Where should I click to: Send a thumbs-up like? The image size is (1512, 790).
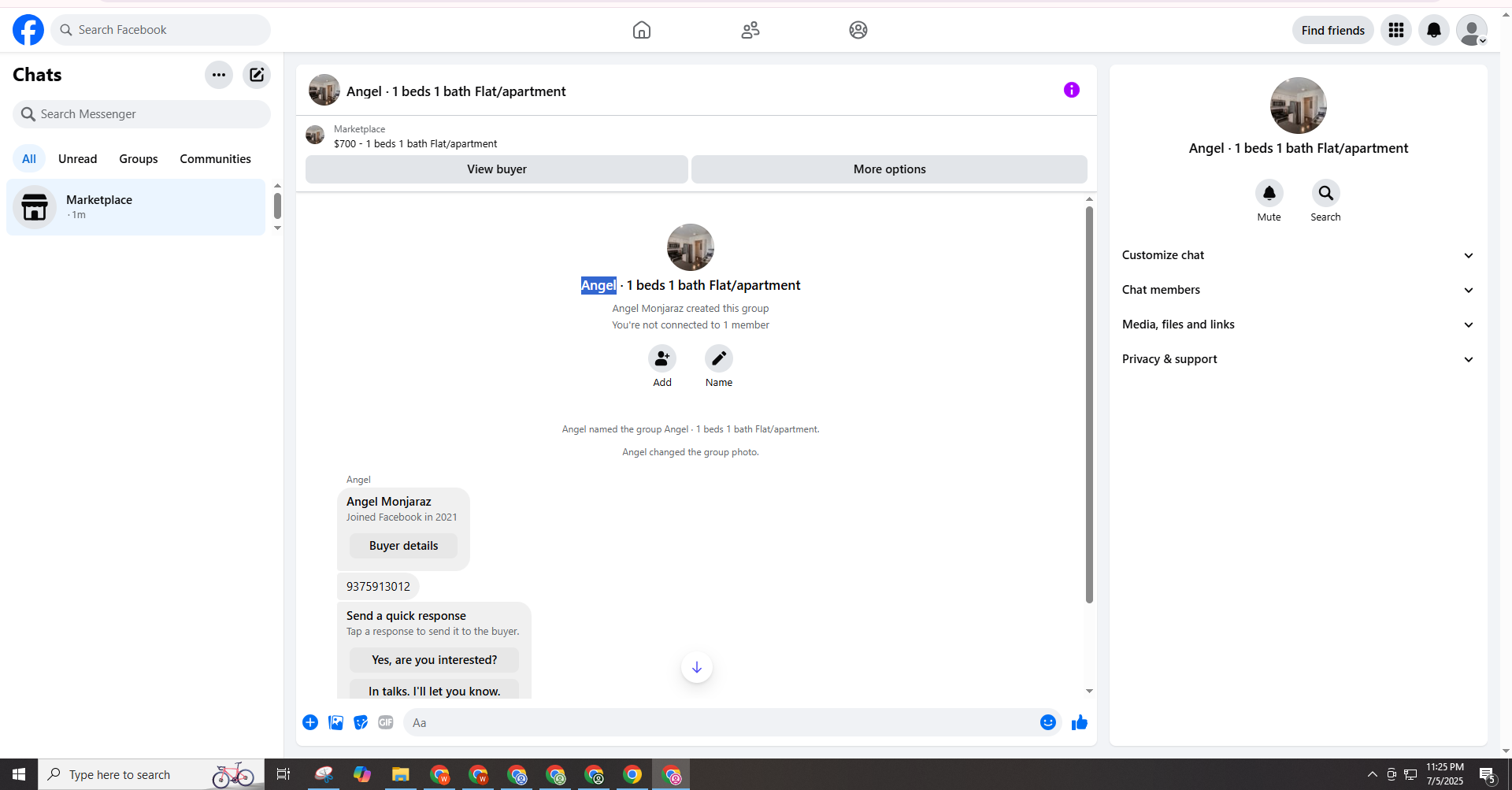(x=1080, y=722)
